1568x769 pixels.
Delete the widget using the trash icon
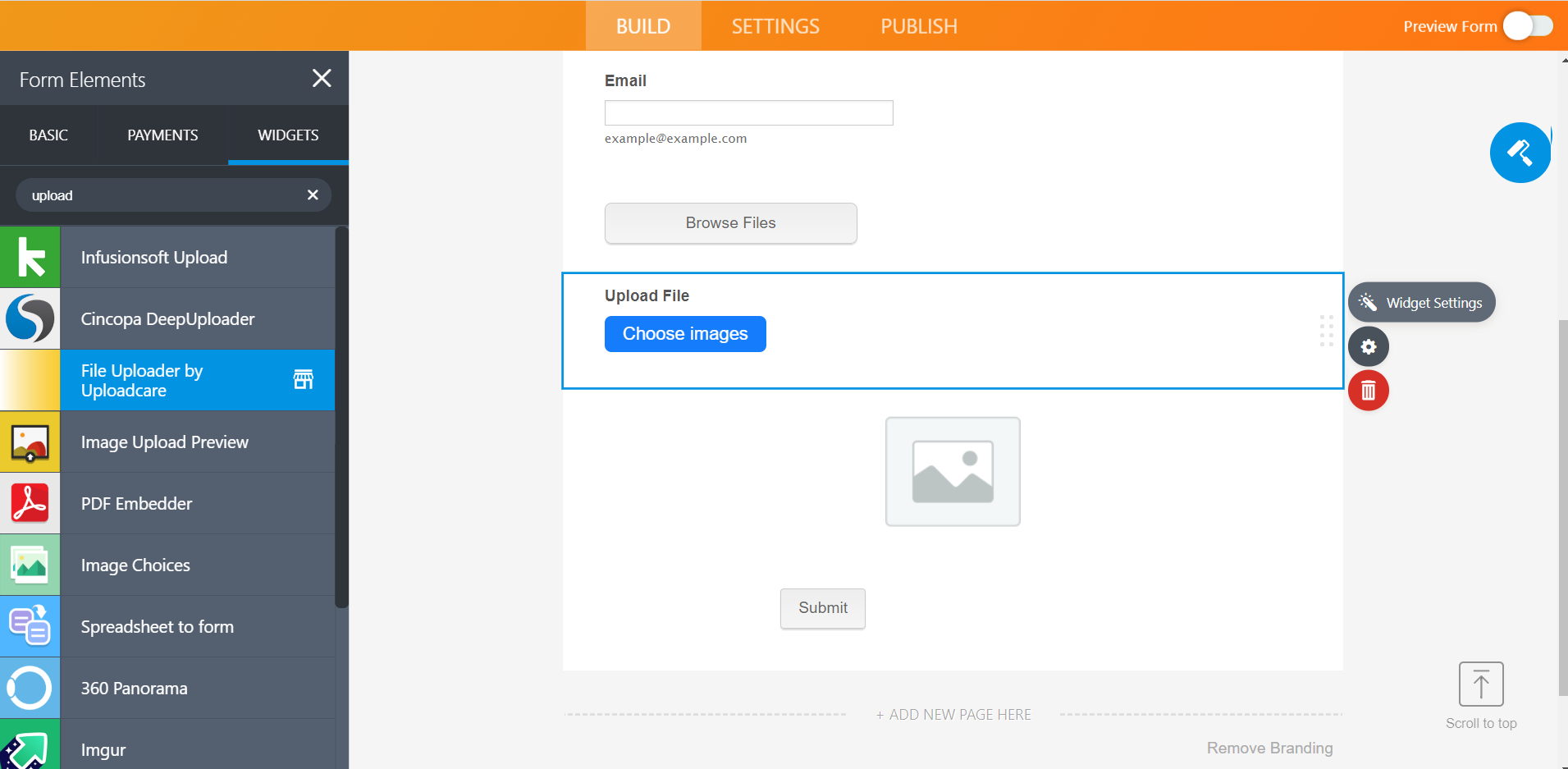pos(1367,390)
